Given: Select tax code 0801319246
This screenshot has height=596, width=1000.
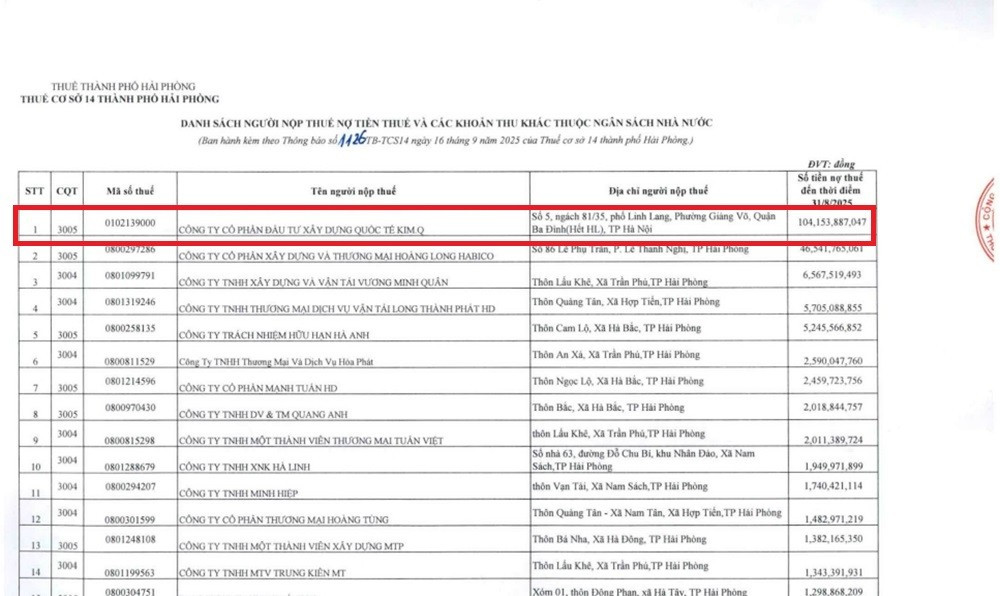Looking at the screenshot, I should click(129, 301).
